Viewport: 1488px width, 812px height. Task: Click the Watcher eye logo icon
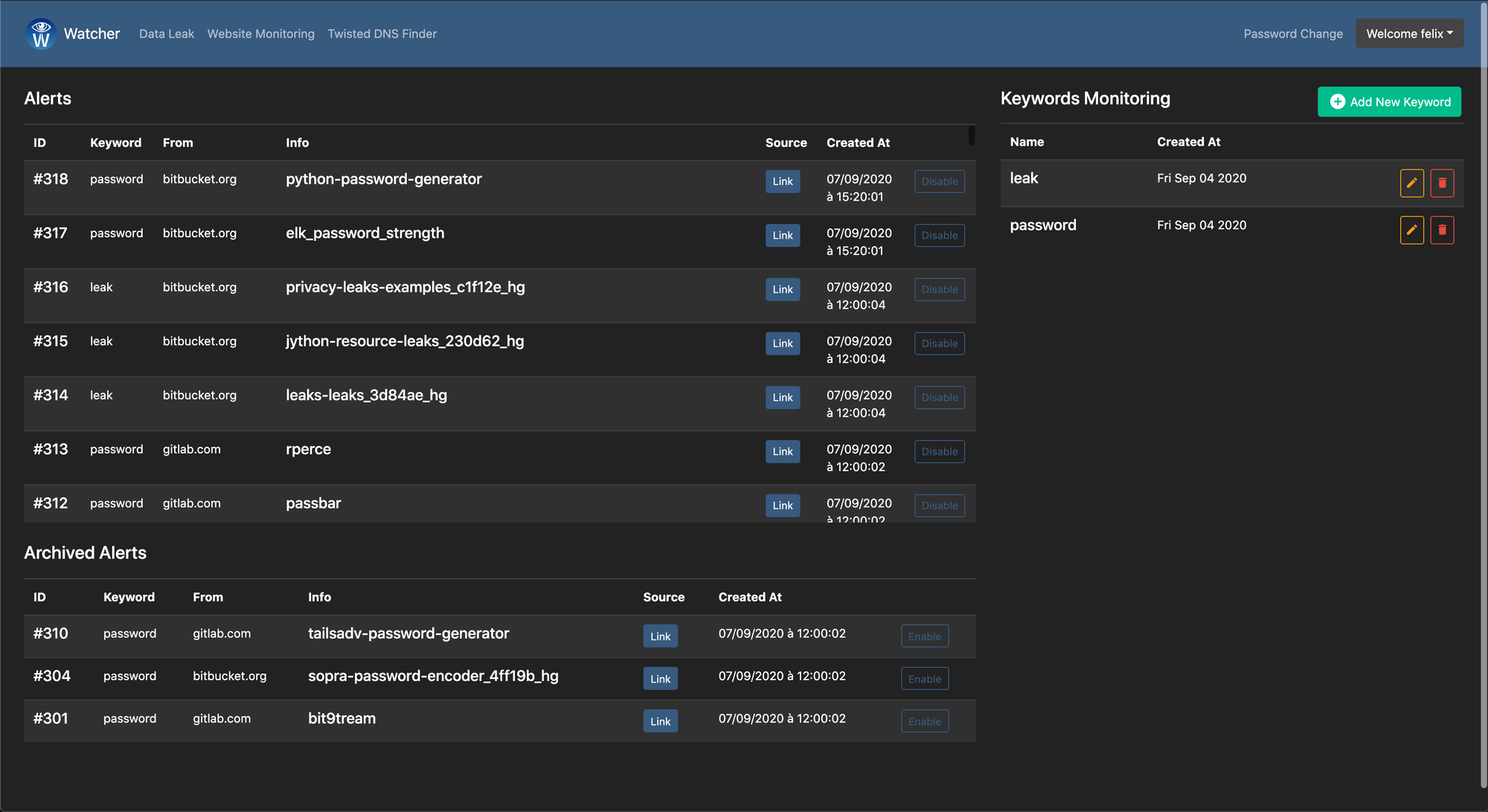(41, 33)
